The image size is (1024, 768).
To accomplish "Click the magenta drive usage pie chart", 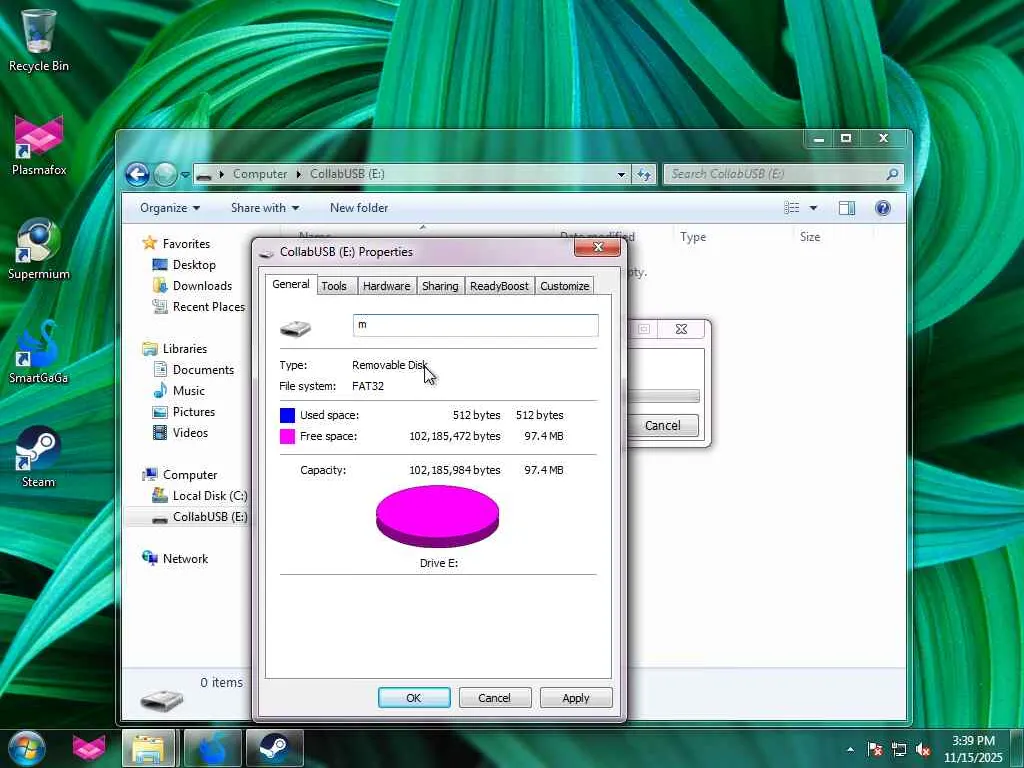I will click(438, 516).
